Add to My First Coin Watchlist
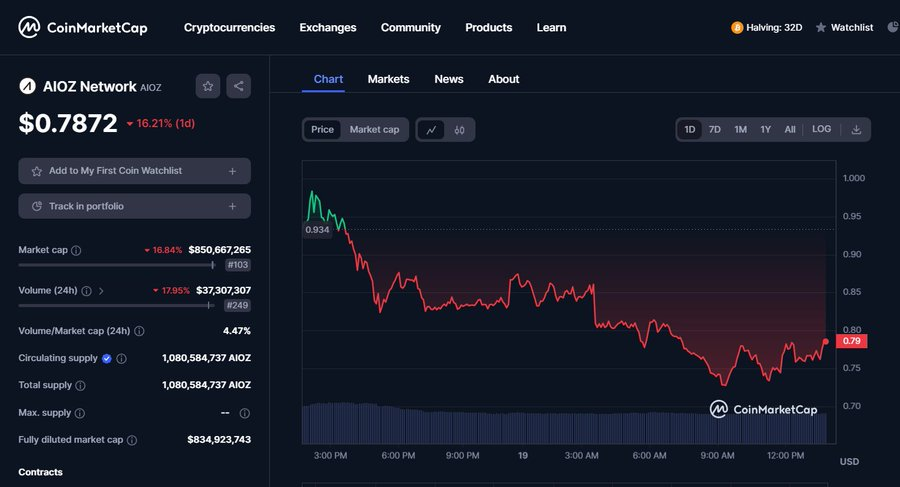Viewport: 900px width, 487px height. point(134,171)
